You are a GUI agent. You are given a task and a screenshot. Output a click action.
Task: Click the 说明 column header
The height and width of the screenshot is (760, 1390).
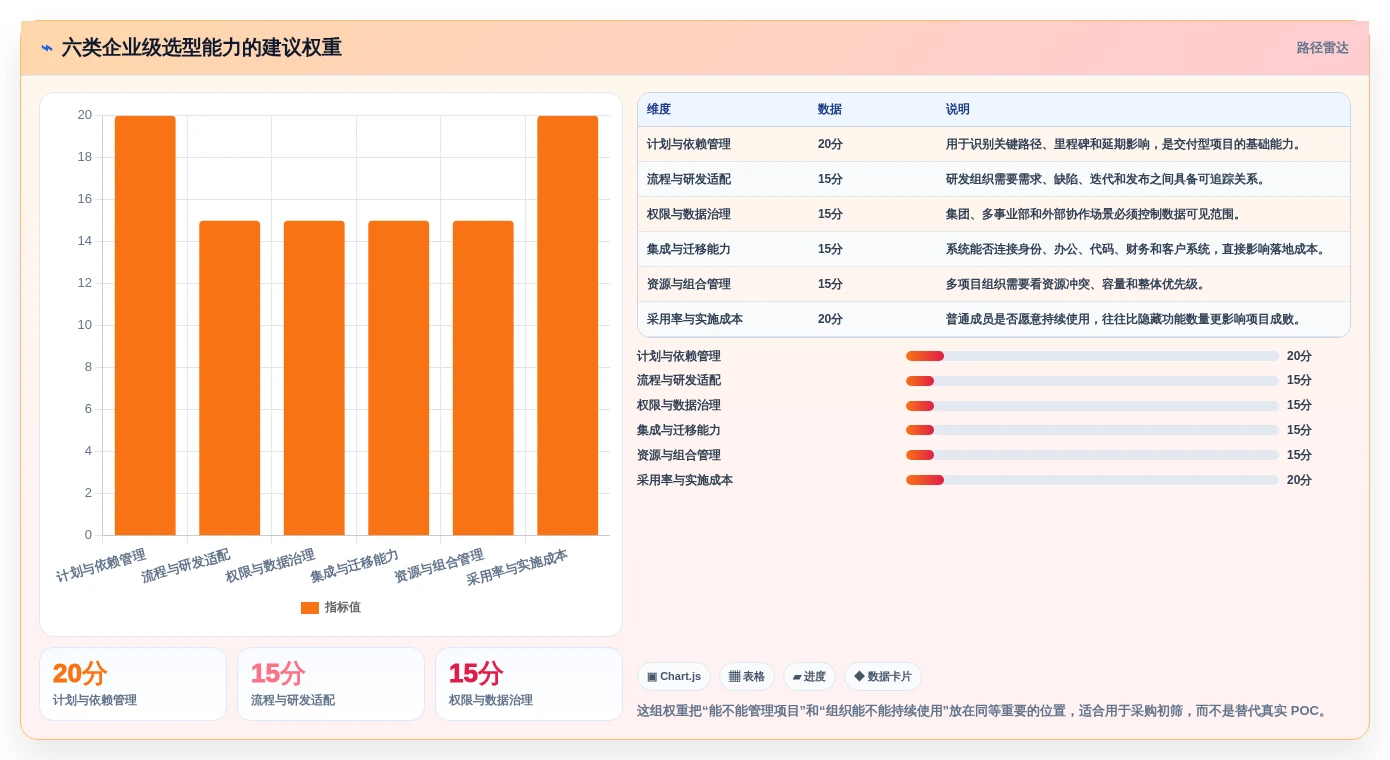point(958,110)
